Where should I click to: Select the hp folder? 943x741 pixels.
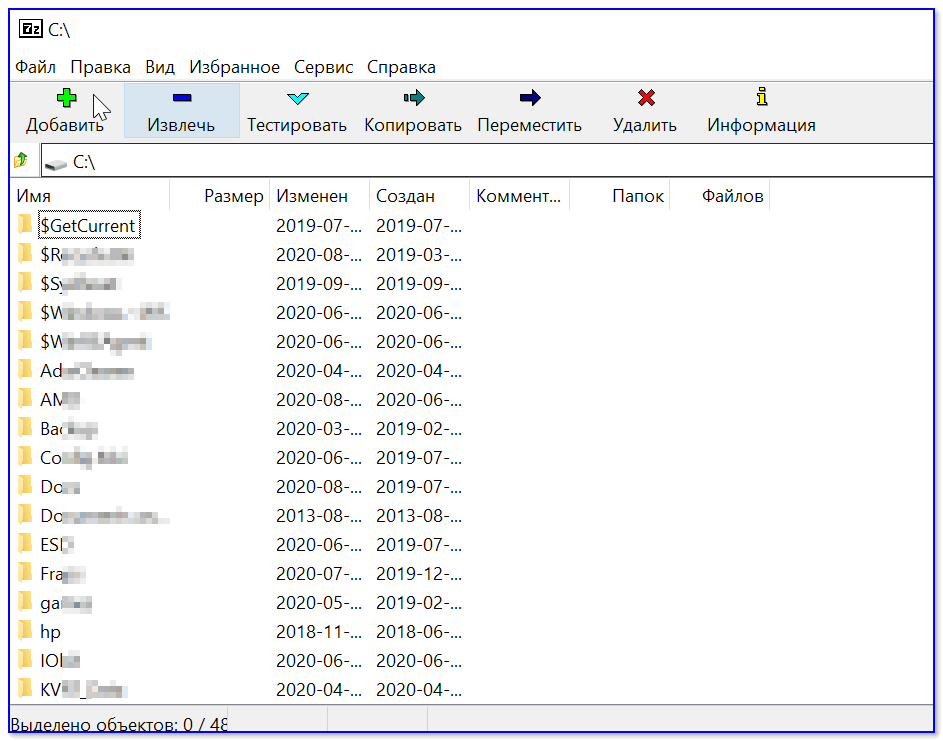click(50, 632)
